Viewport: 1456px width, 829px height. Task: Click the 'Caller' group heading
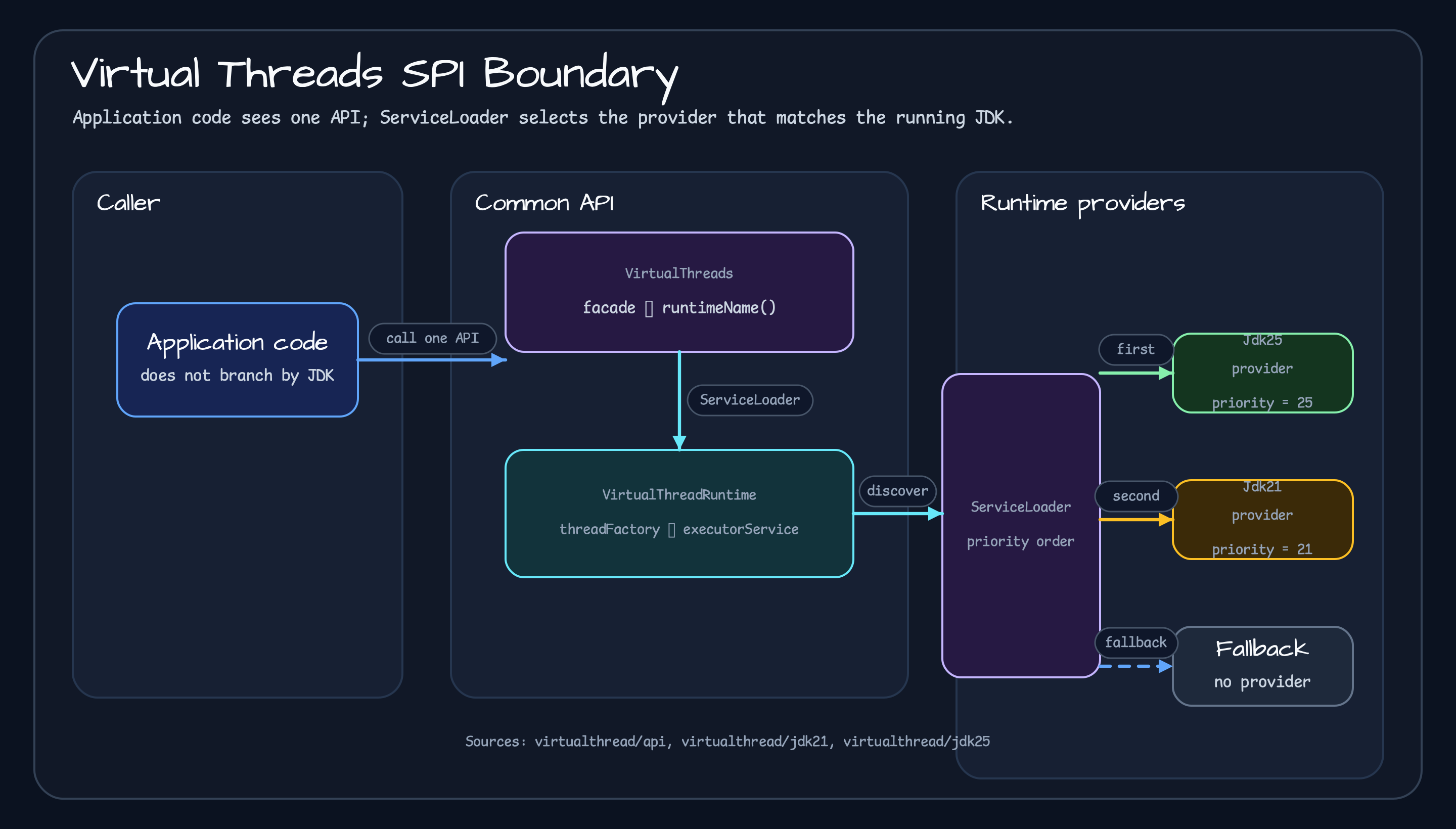point(129,203)
